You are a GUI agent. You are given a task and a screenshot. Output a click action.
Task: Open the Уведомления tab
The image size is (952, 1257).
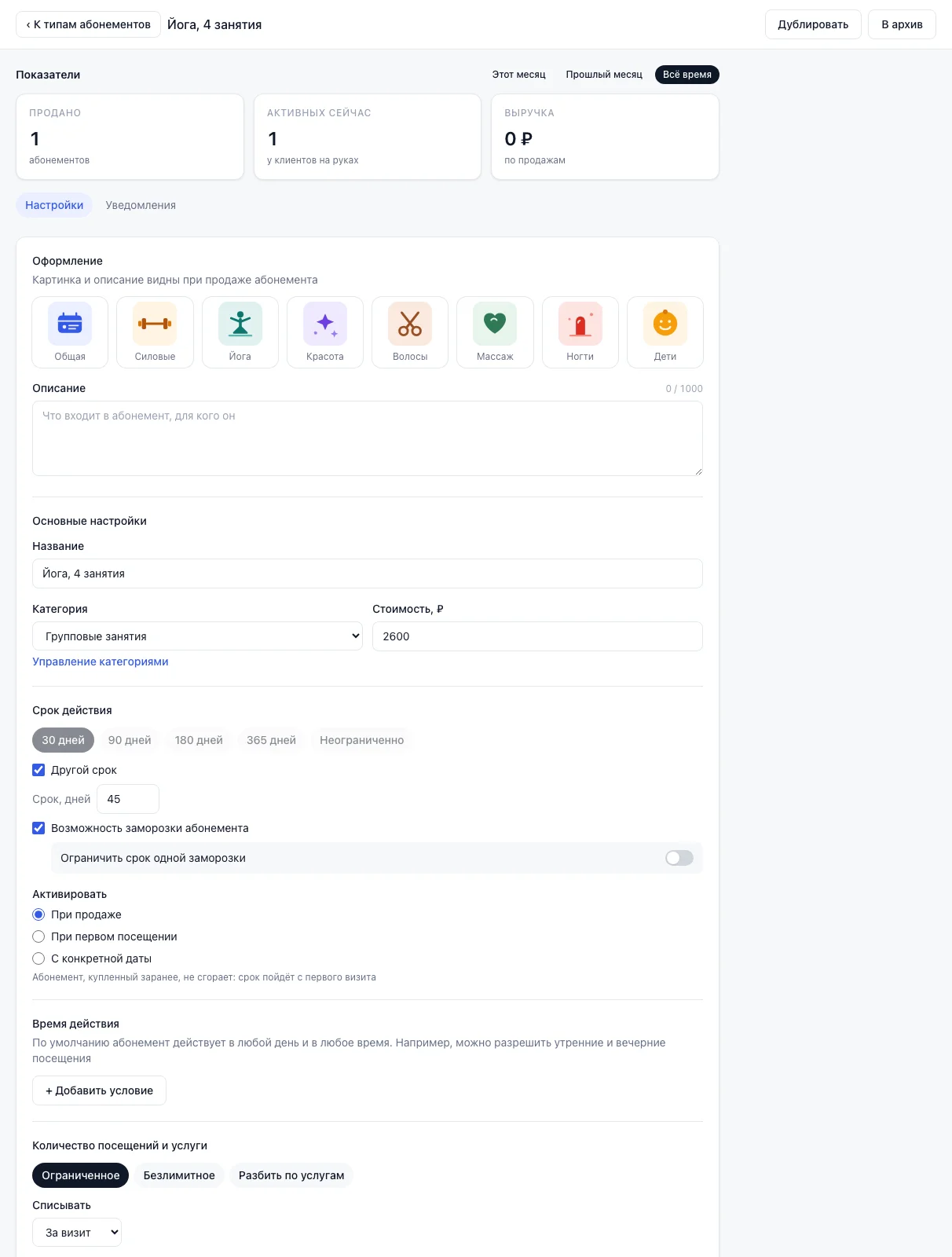click(x=141, y=205)
